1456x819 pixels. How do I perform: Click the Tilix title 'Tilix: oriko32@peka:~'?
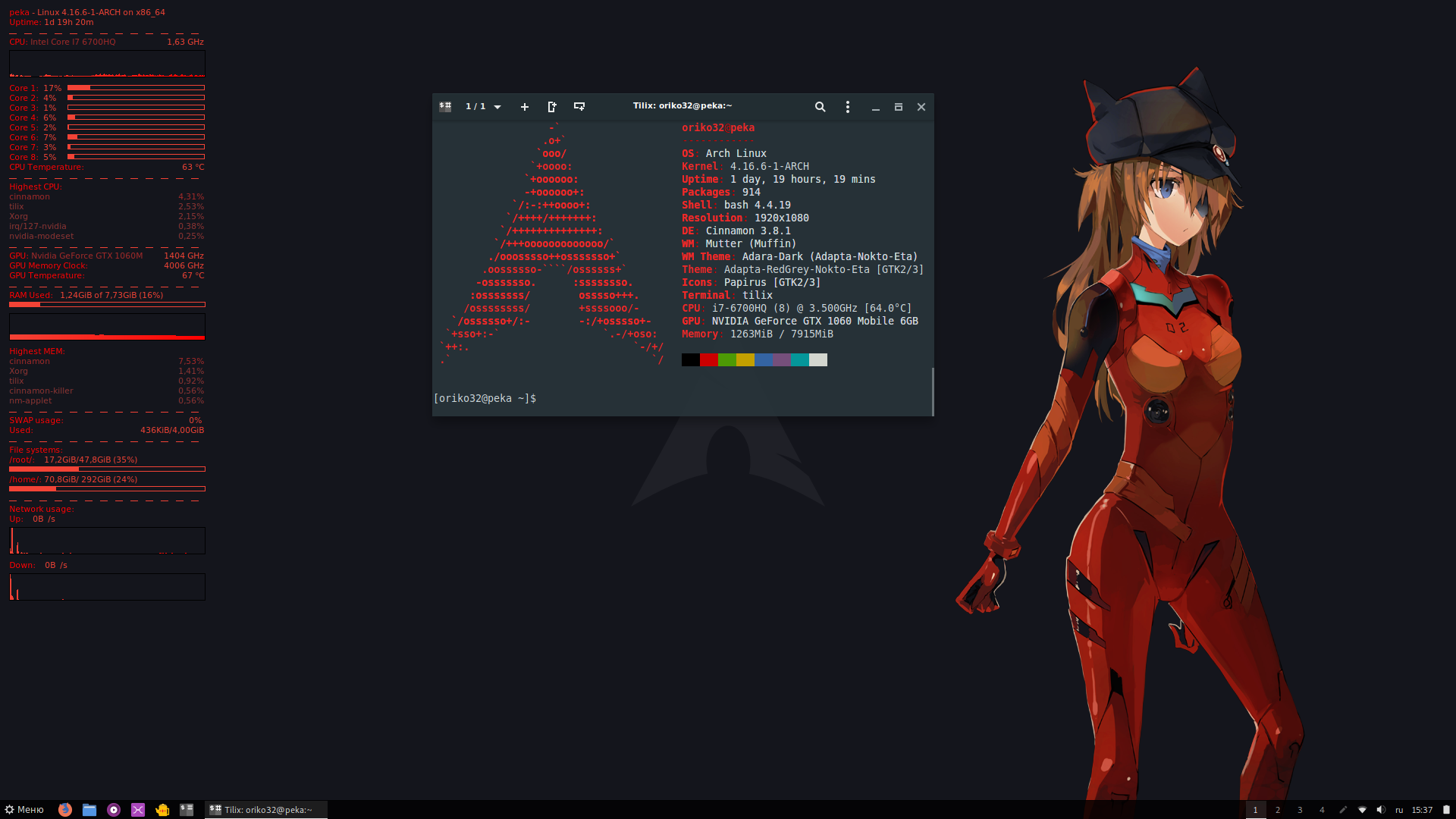click(682, 106)
